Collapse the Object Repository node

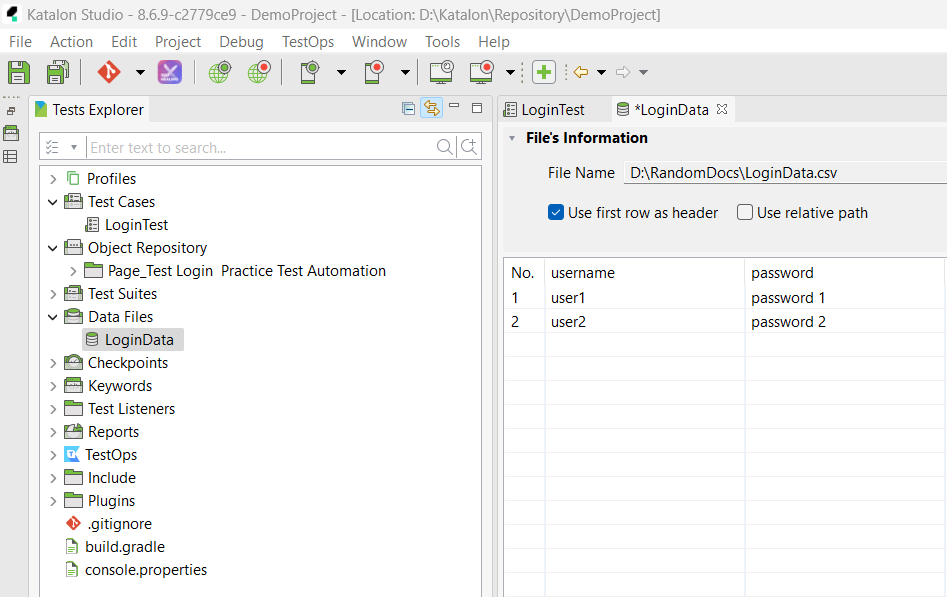click(53, 248)
